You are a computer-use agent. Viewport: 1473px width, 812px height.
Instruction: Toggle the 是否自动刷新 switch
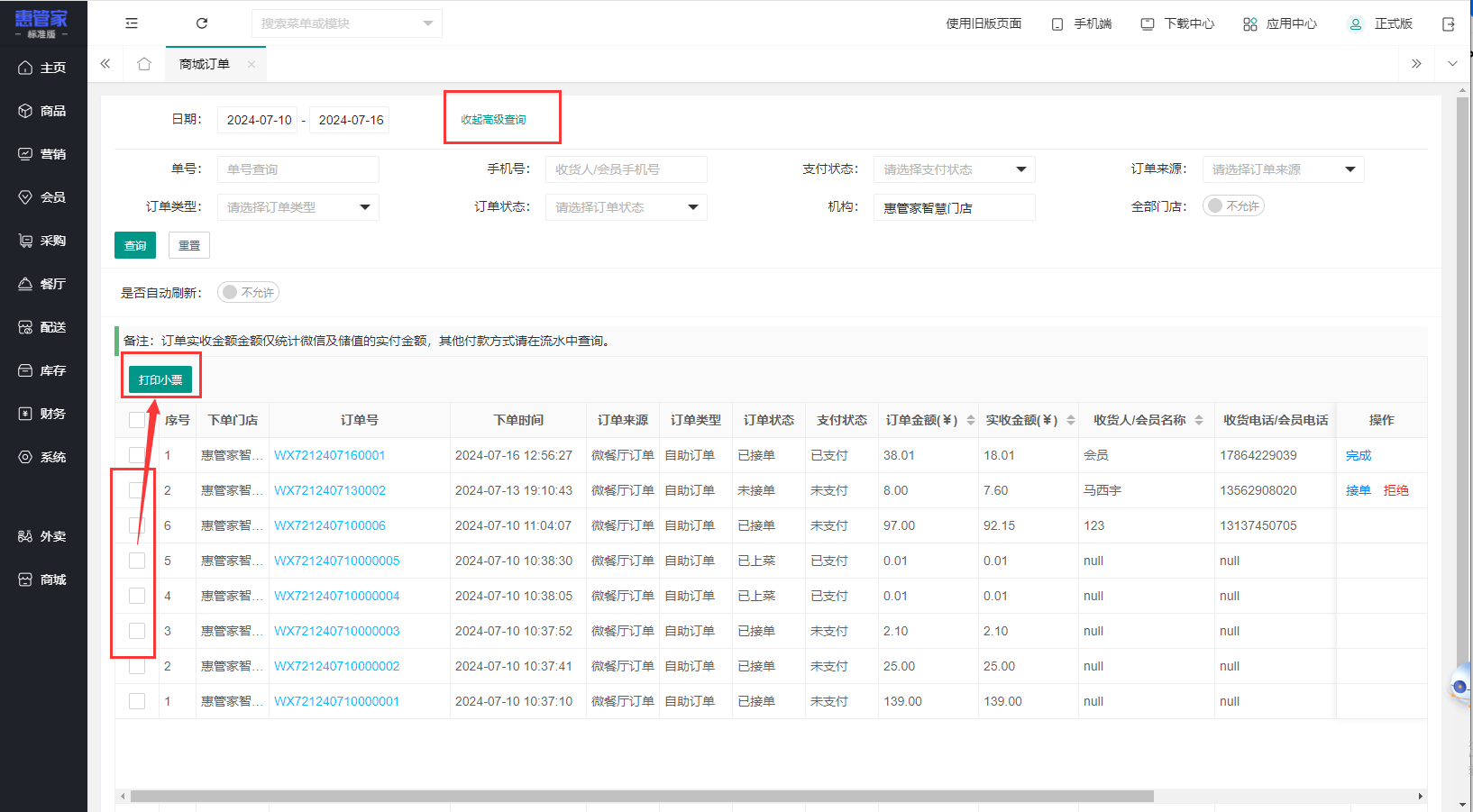[x=248, y=293]
